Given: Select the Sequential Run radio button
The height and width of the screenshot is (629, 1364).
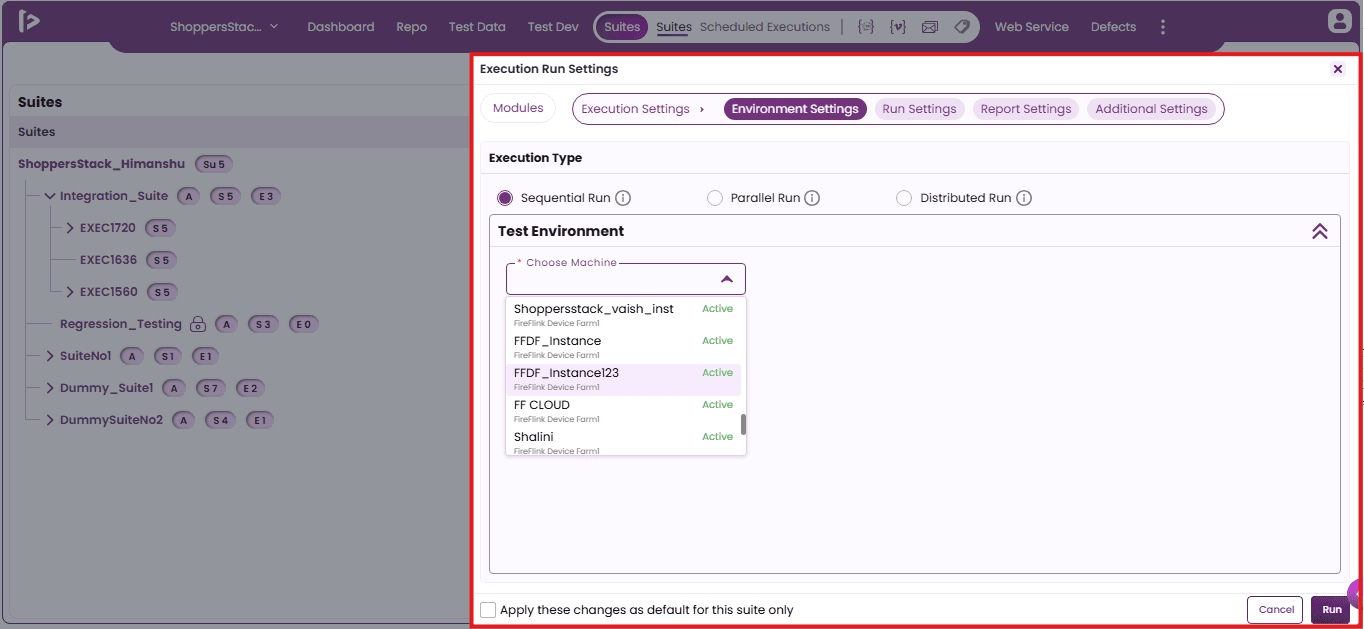Looking at the screenshot, I should [x=505, y=198].
